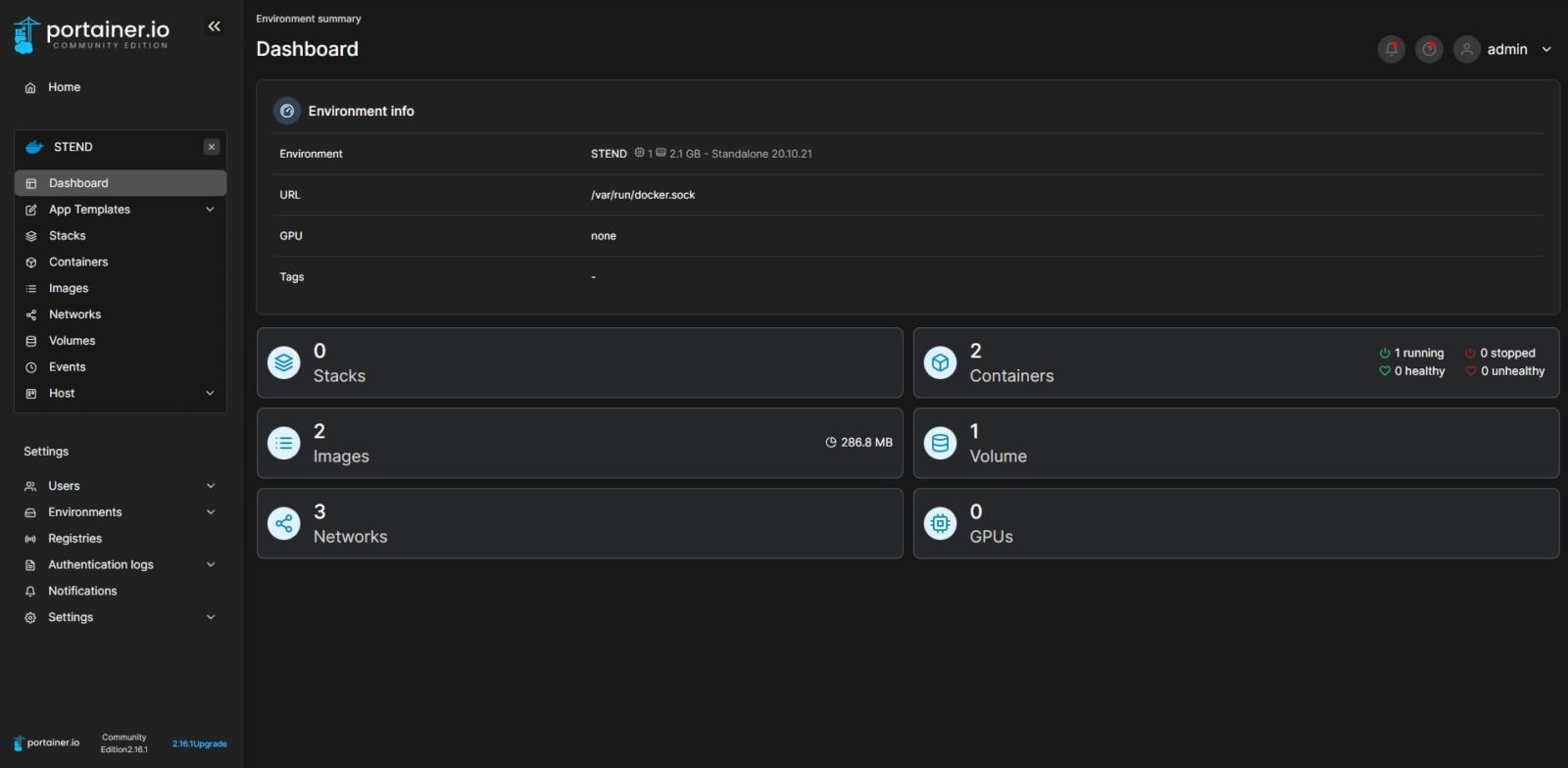The width and height of the screenshot is (1568, 768).
Task: Open the GPUs dashboard card
Action: click(x=1236, y=523)
